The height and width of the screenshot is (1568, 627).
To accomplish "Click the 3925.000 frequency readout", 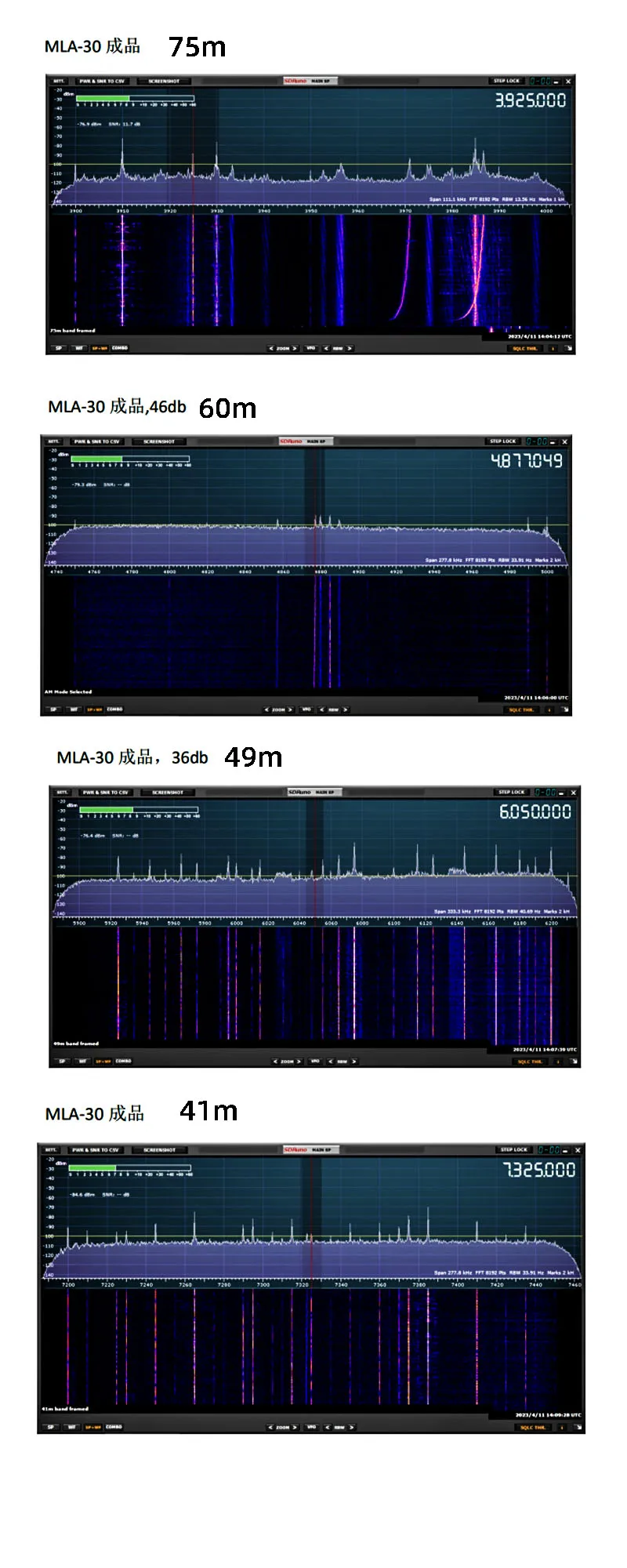I will point(530,100).
